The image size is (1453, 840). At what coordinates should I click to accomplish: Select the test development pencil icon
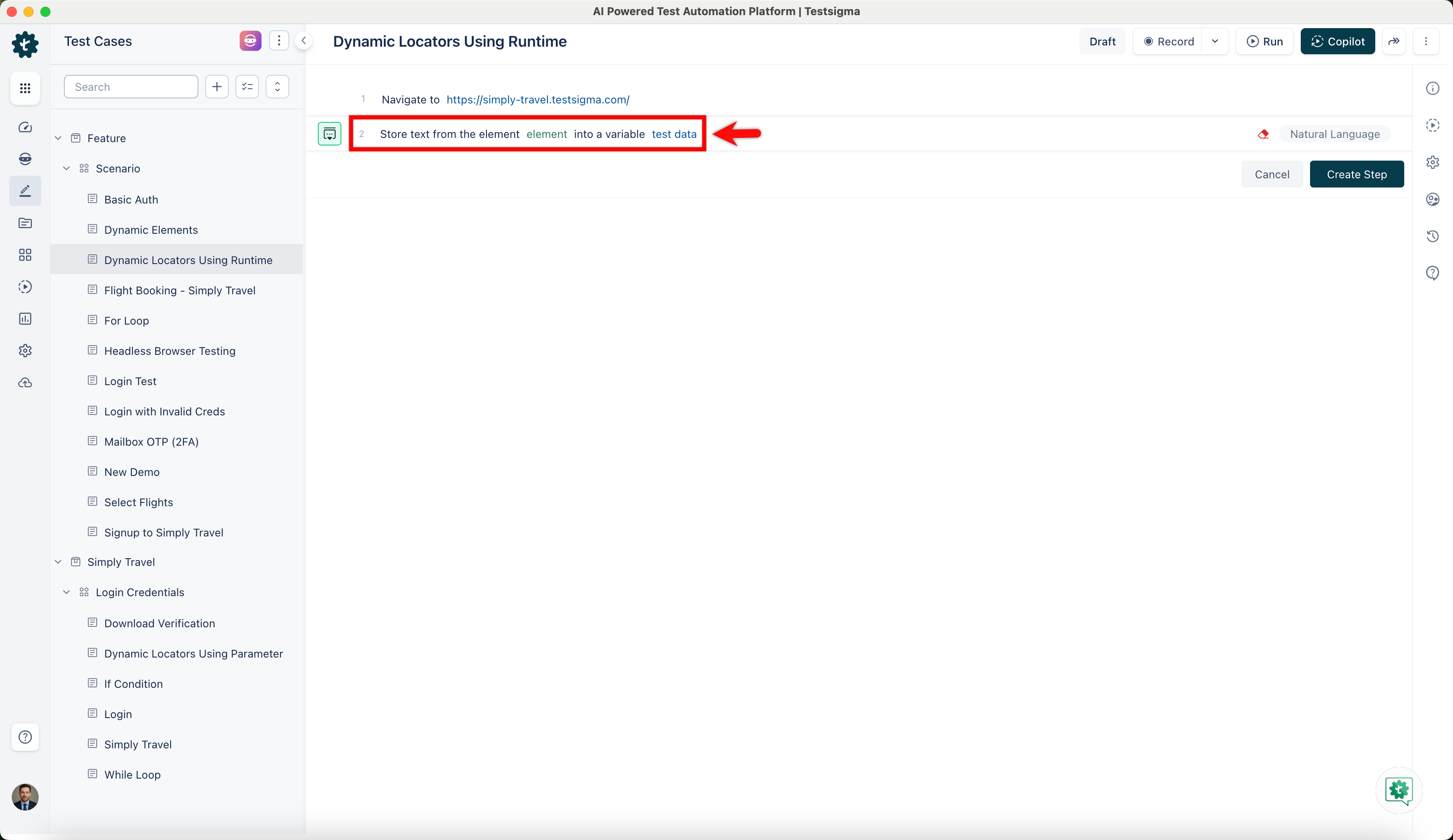(x=25, y=191)
